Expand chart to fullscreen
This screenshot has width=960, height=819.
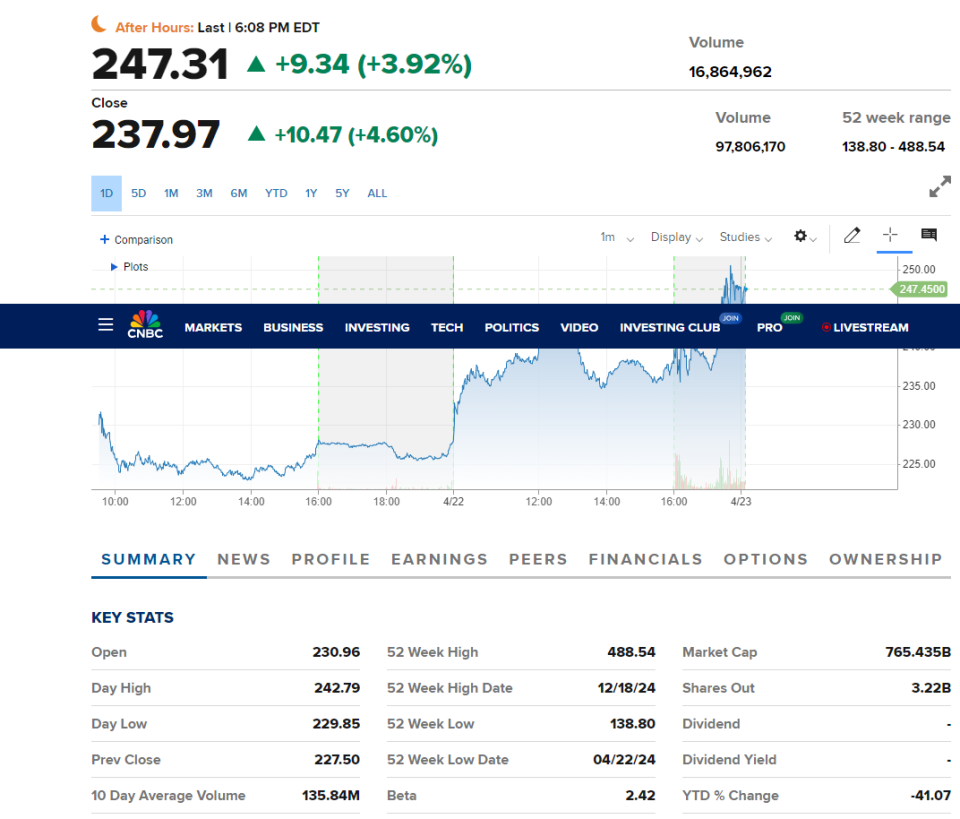939,187
